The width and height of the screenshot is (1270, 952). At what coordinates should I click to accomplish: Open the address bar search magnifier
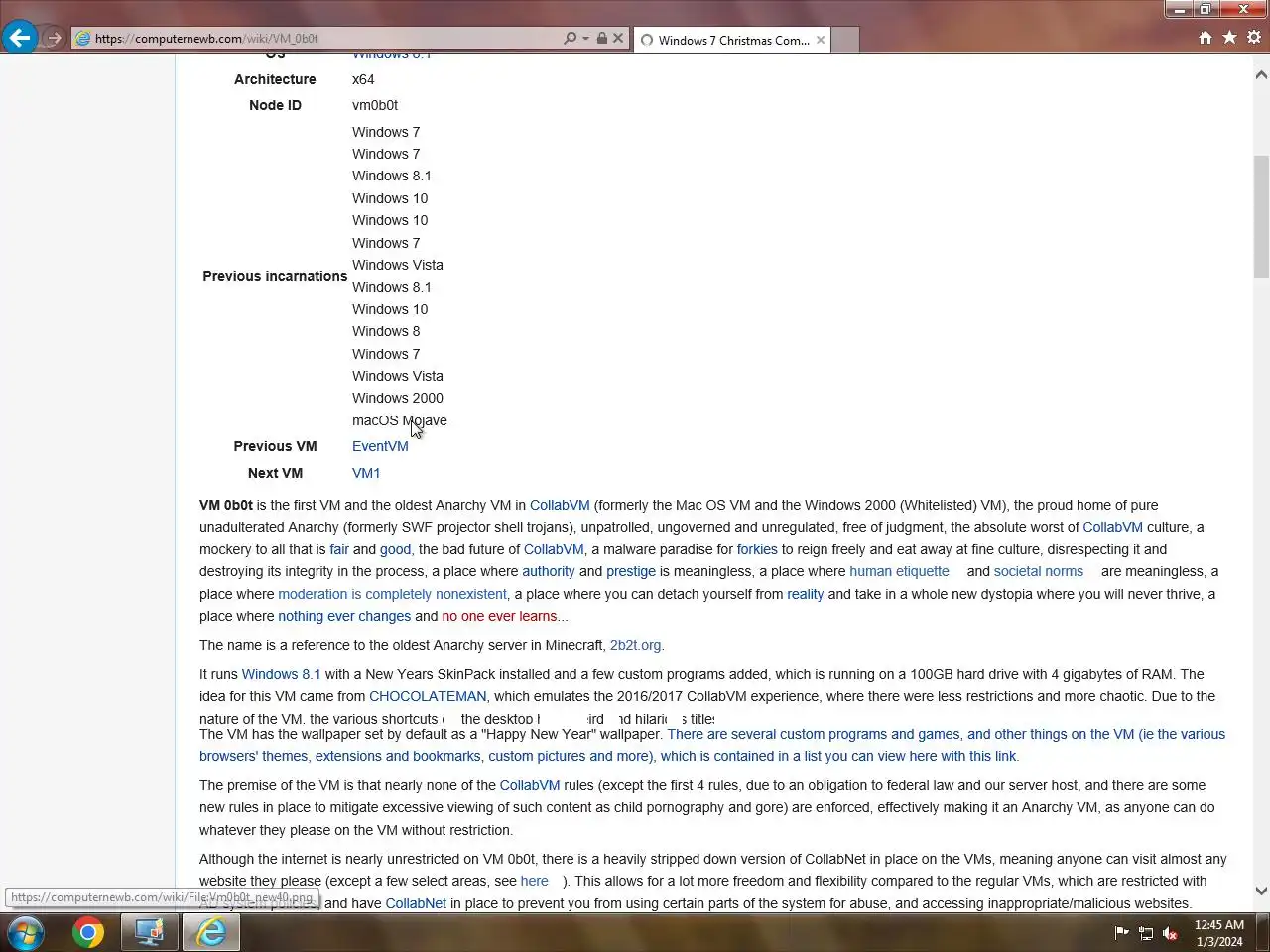(570, 38)
